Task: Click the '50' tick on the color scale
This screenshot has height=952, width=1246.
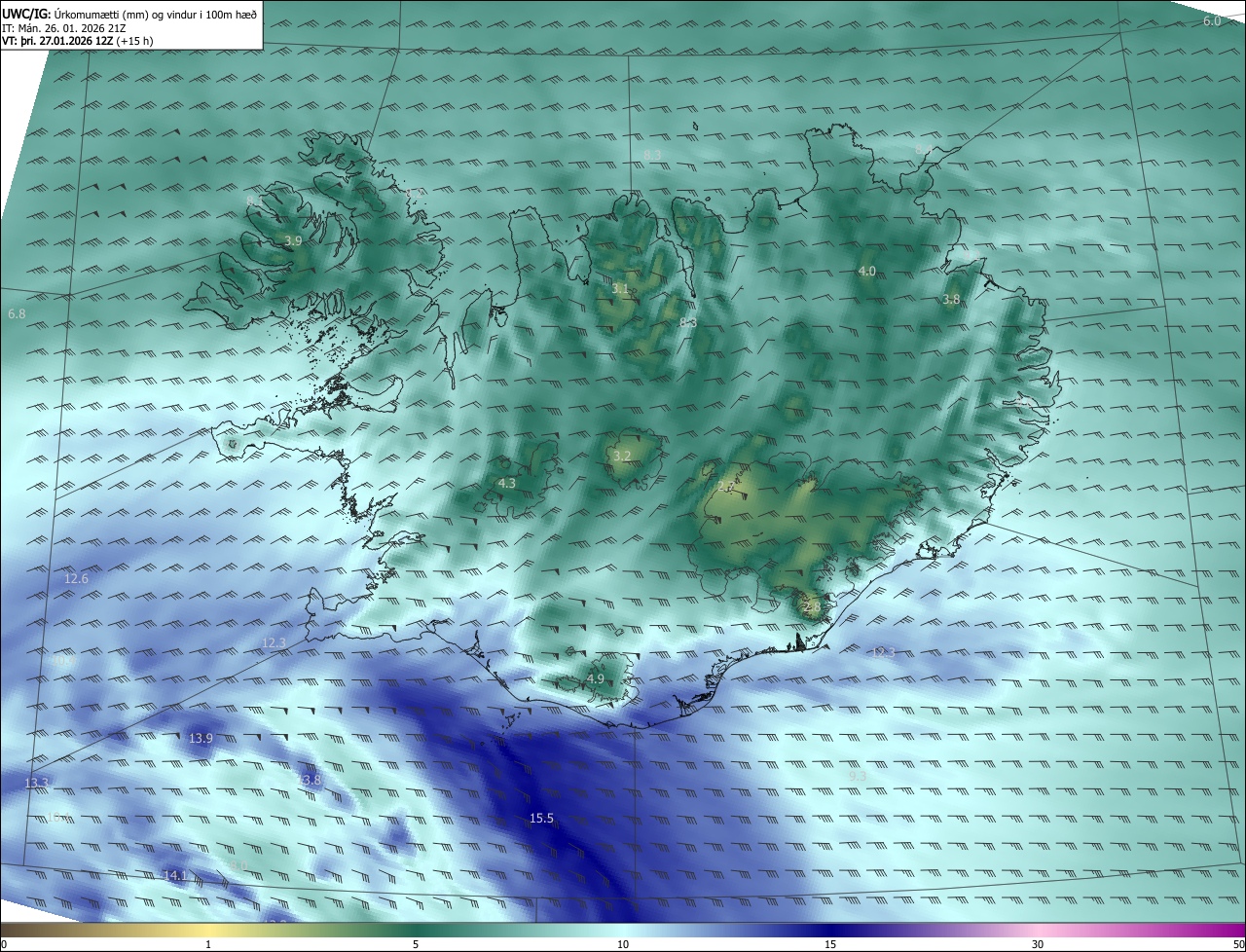Action: 1237,945
